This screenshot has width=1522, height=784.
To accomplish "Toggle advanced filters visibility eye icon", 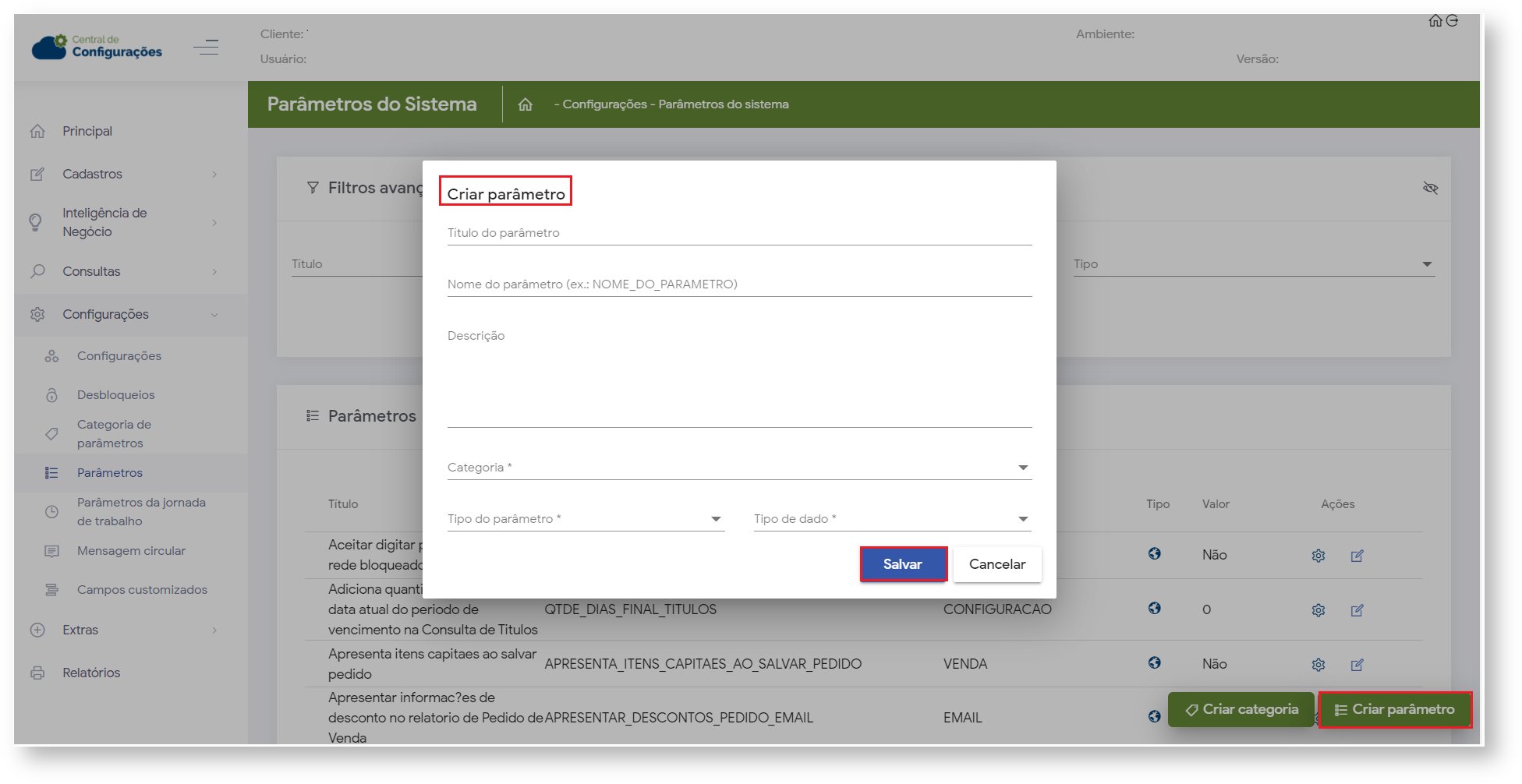I will [x=1430, y=188].
